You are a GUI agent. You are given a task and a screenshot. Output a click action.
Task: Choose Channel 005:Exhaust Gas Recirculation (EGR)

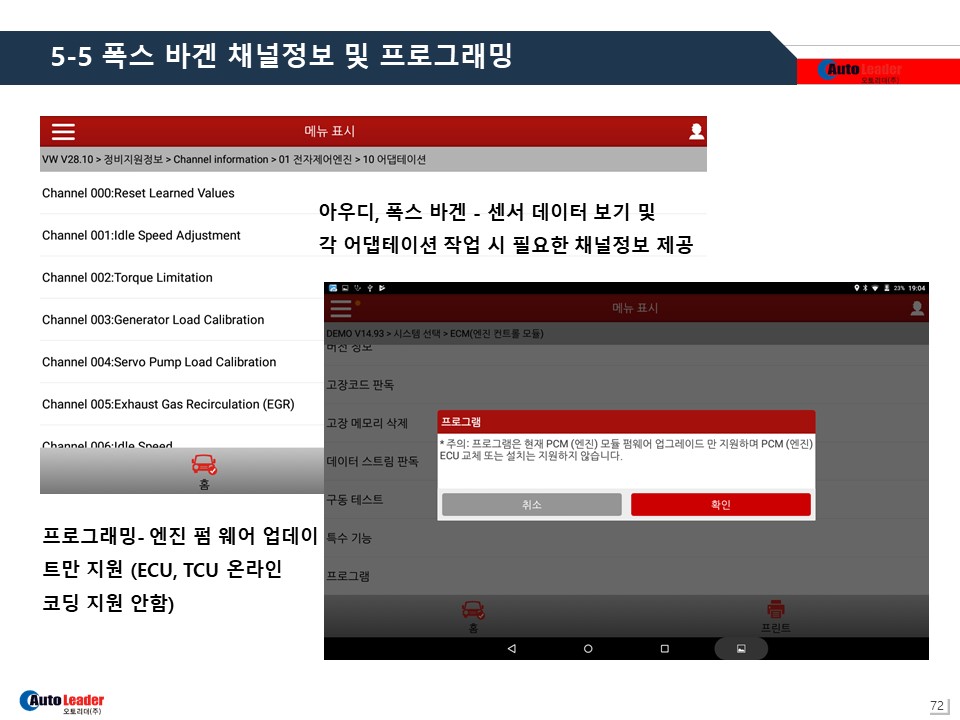tap(182, 404)
